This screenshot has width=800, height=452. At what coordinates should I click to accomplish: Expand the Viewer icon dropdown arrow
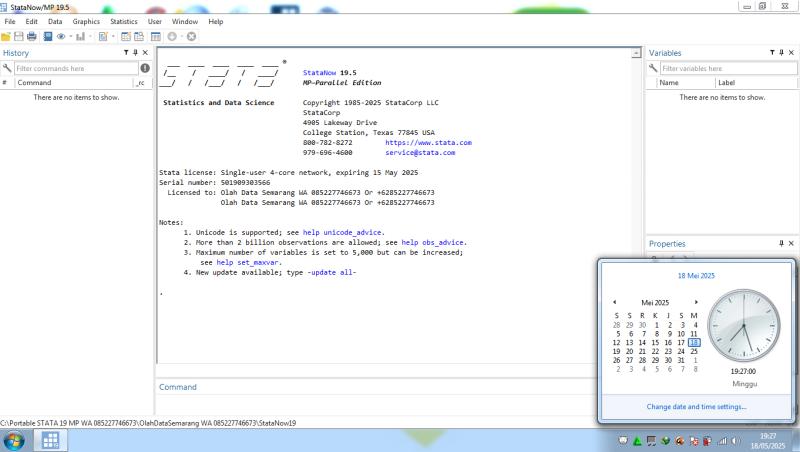pyautogui.click(x=72, y=36)
